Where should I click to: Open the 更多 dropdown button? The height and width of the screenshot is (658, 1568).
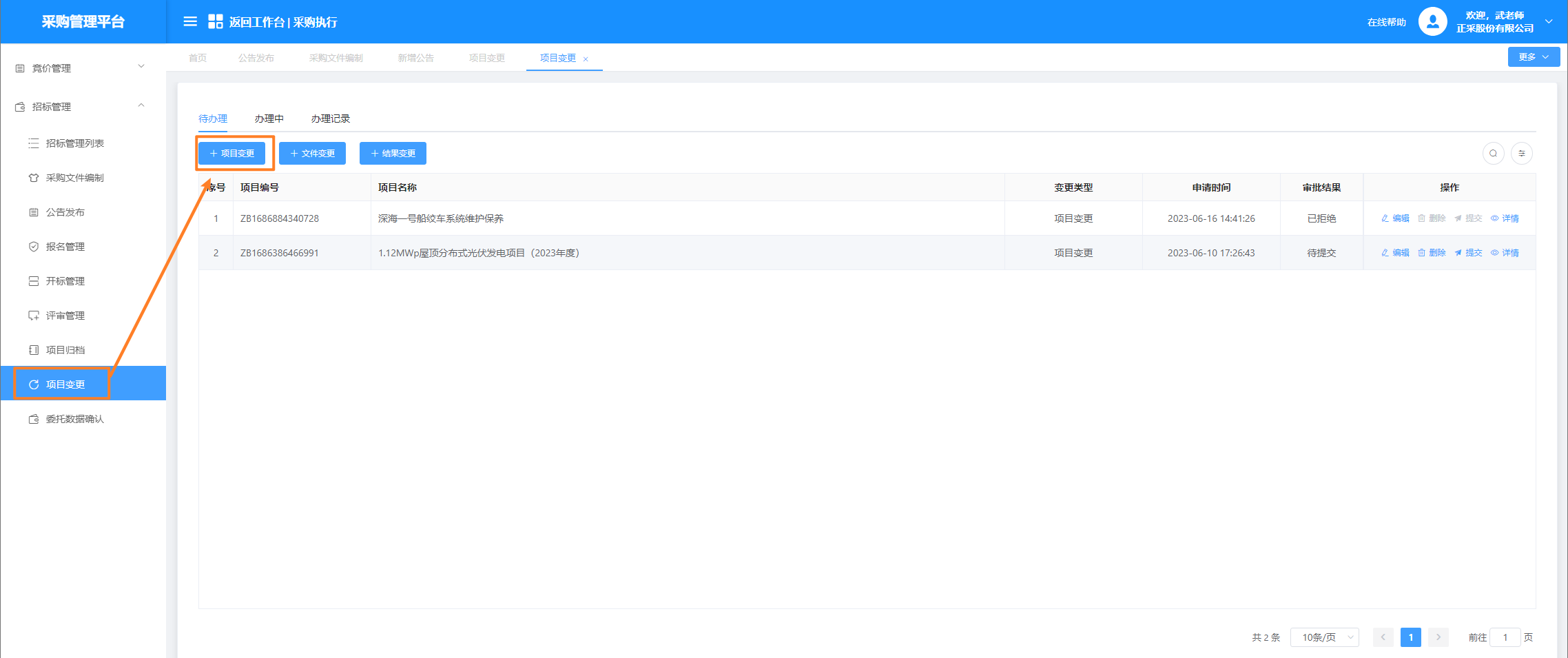[x=1534, y=57]
